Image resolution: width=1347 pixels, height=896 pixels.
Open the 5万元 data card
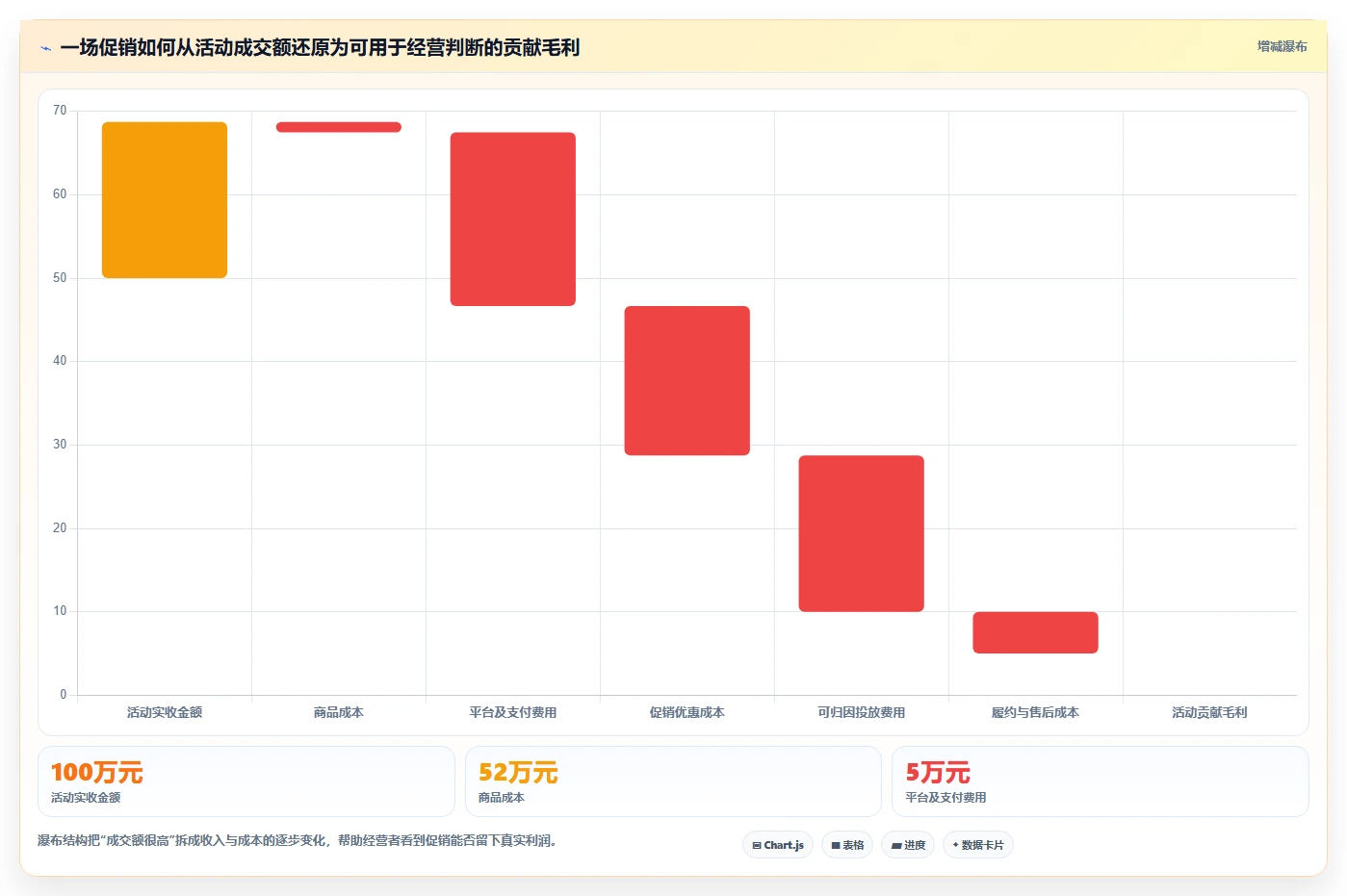(x=1101, y=781)
